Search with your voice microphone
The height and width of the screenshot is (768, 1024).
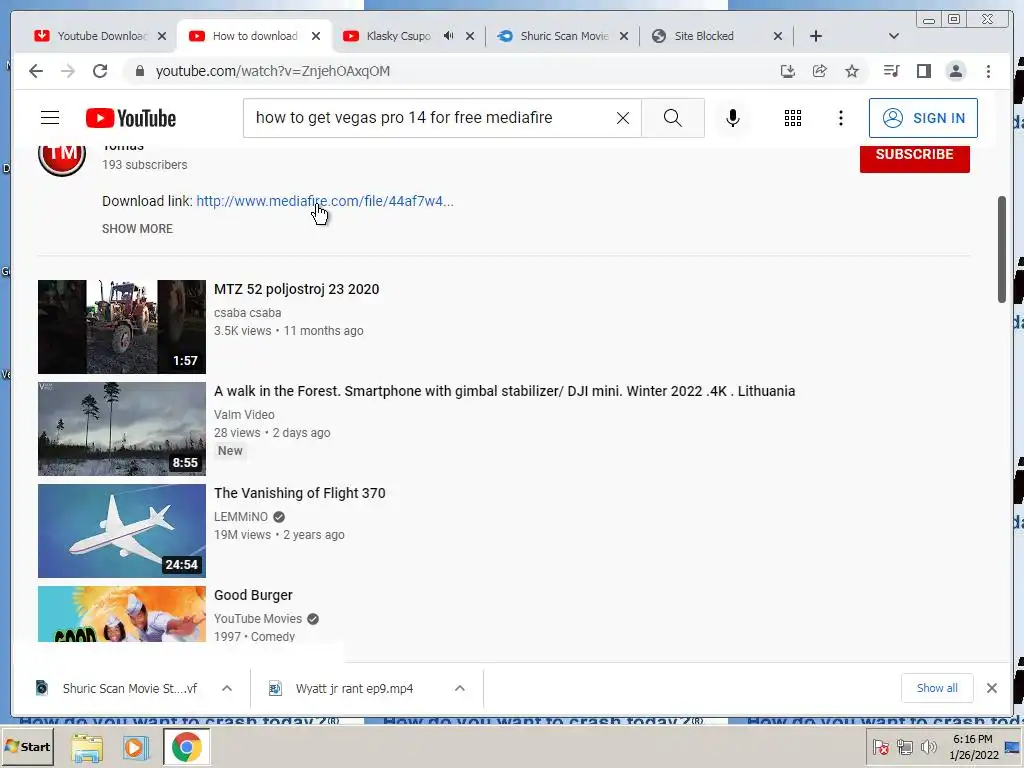[x=733, y=118]
